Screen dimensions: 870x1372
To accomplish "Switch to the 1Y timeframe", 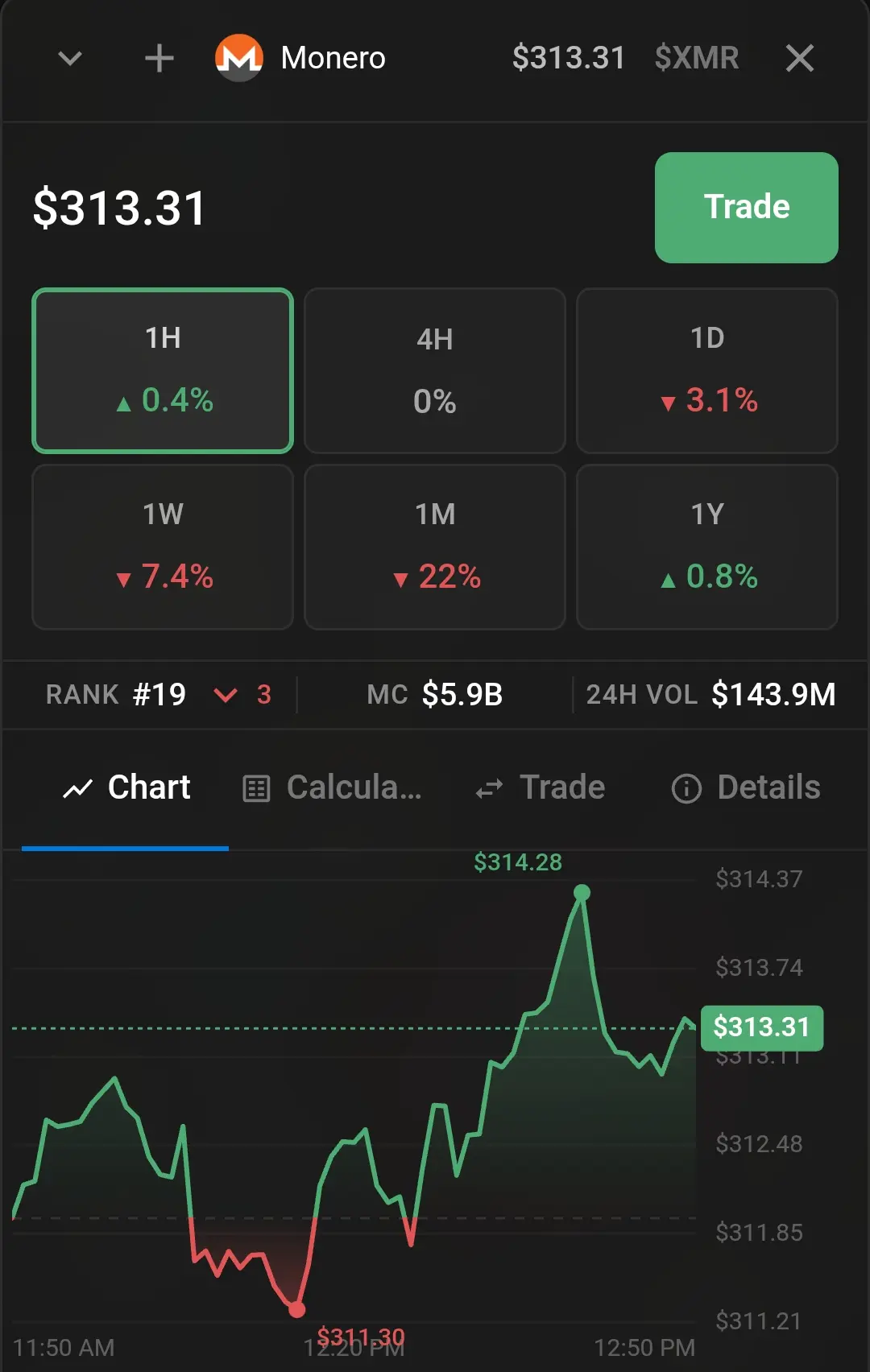I will click(707, 547).
